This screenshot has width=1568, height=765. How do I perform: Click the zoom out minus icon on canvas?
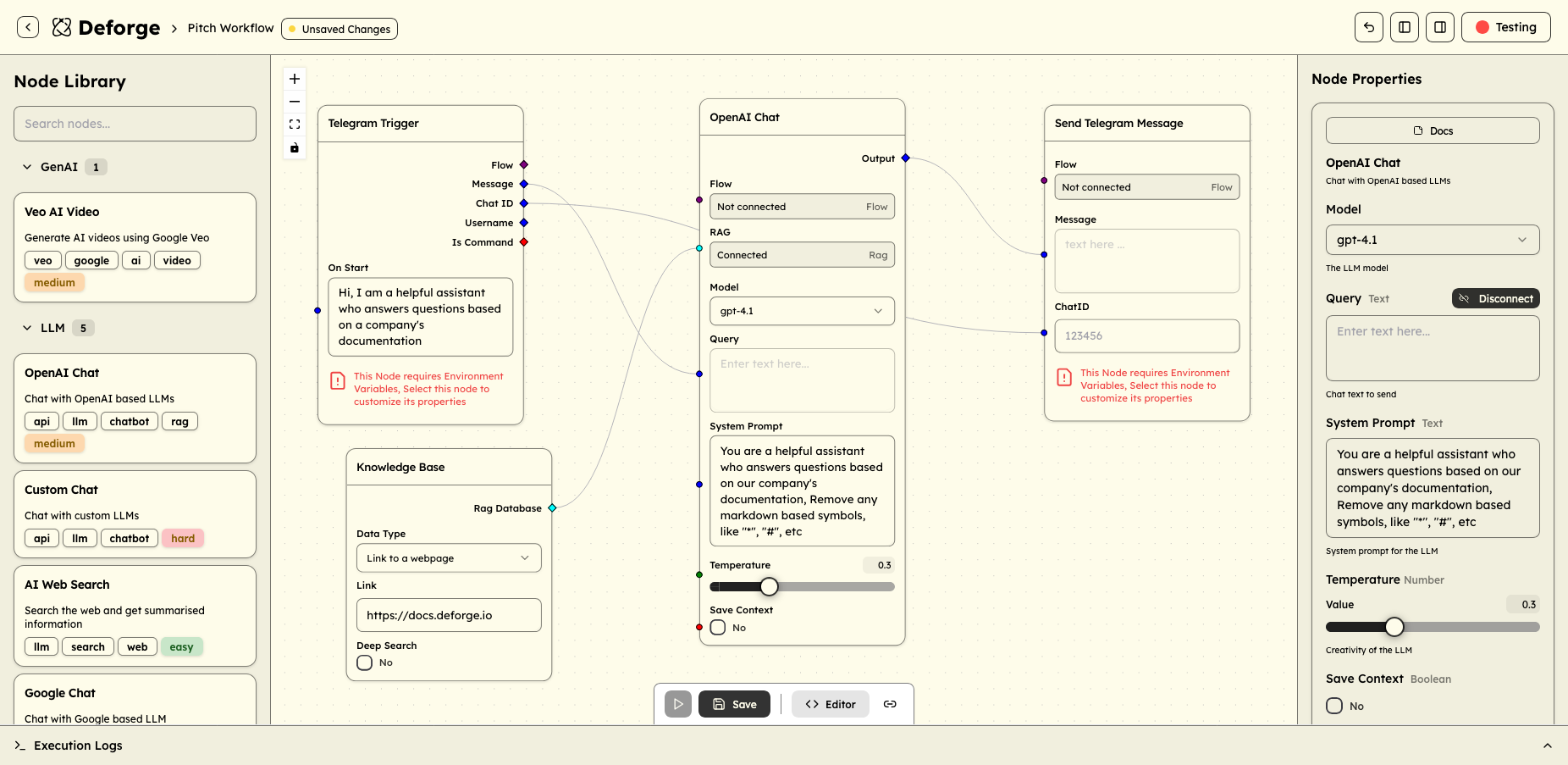pyautogui.click(x=295, y=102)
